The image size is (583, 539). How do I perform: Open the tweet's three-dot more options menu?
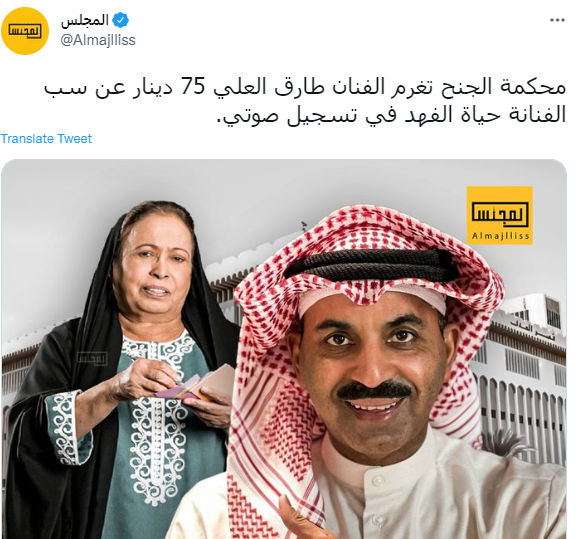point(557,20)
